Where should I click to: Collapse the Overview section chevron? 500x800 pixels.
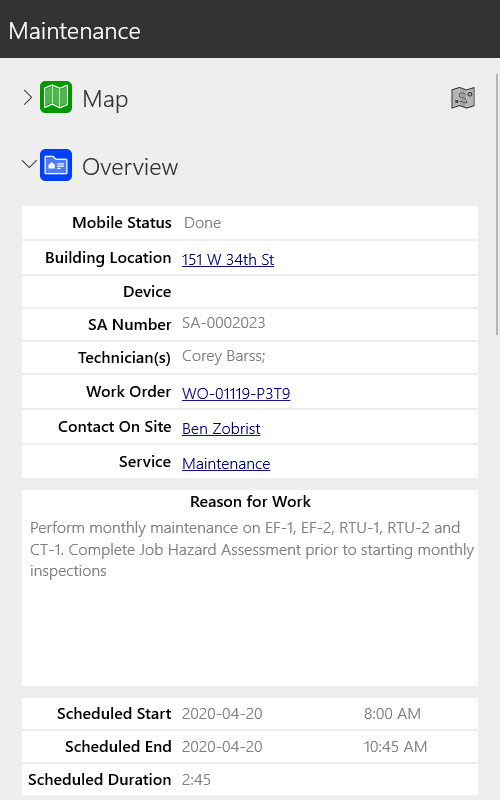click(x=29, y=164)
